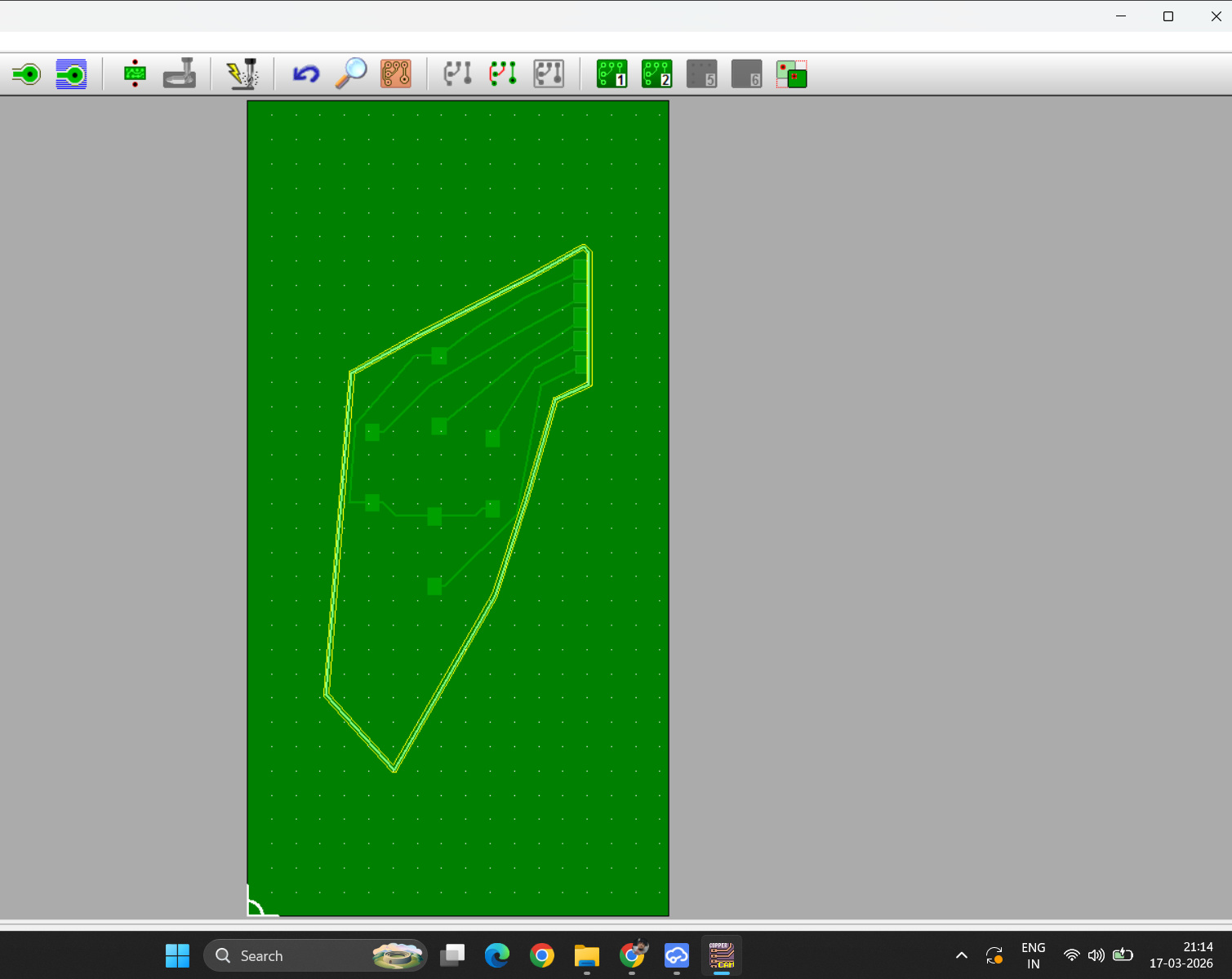The width and height of the screenshot is (1232, 979).
Task: Click the volume speaker icon in the tray
Action: (x=1096, y=955)
